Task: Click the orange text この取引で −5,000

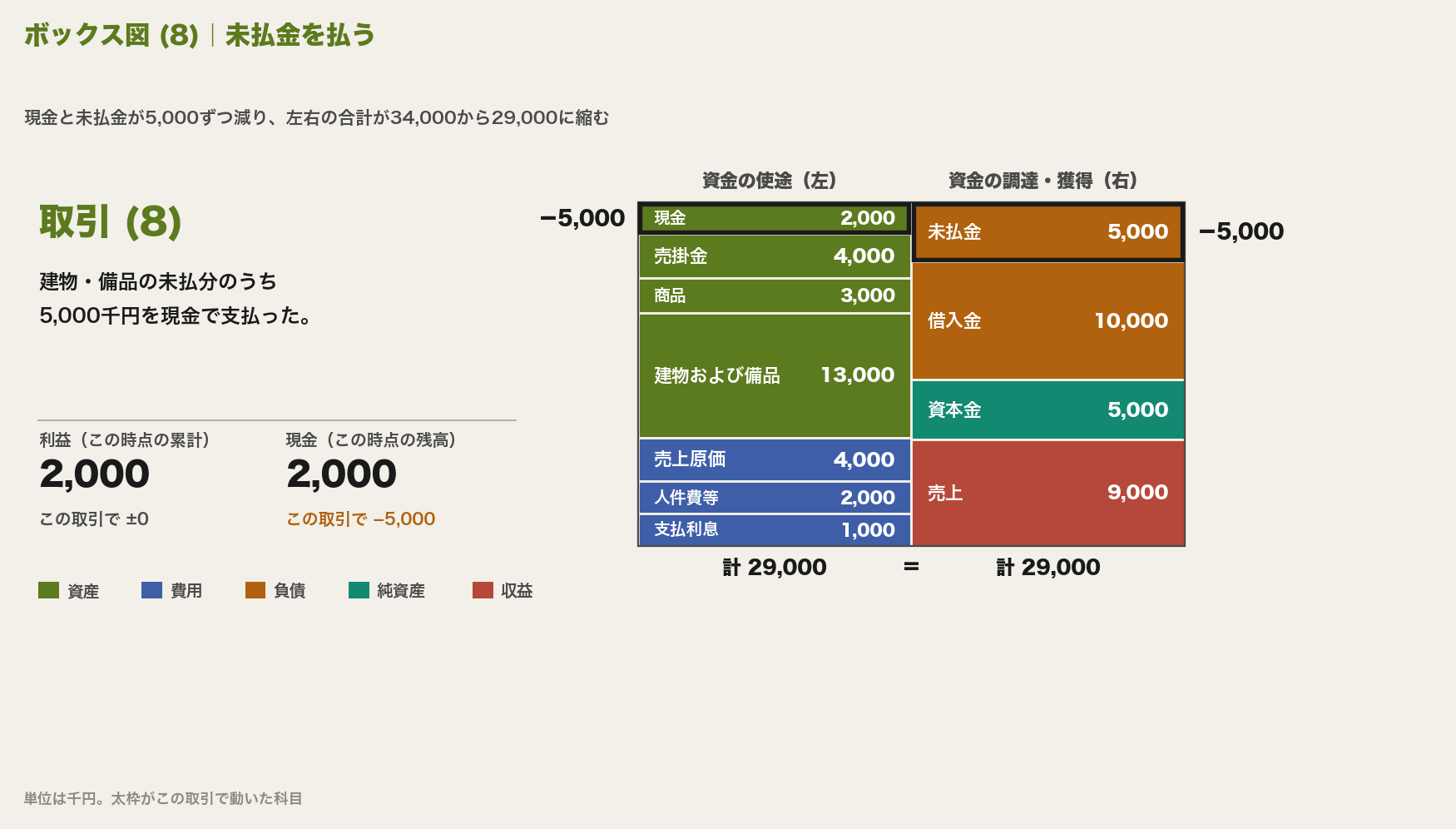Action: (361, 519)
